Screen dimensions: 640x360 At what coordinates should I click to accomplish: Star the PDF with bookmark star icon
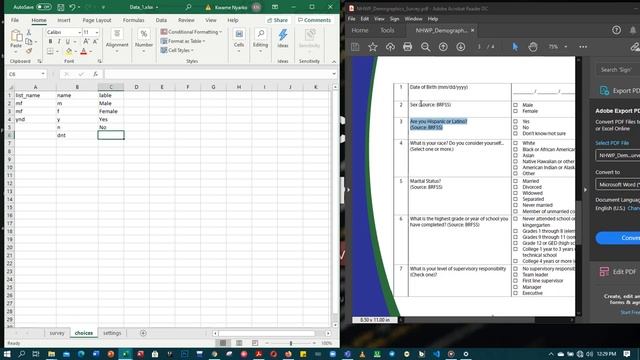click(372, 47)
